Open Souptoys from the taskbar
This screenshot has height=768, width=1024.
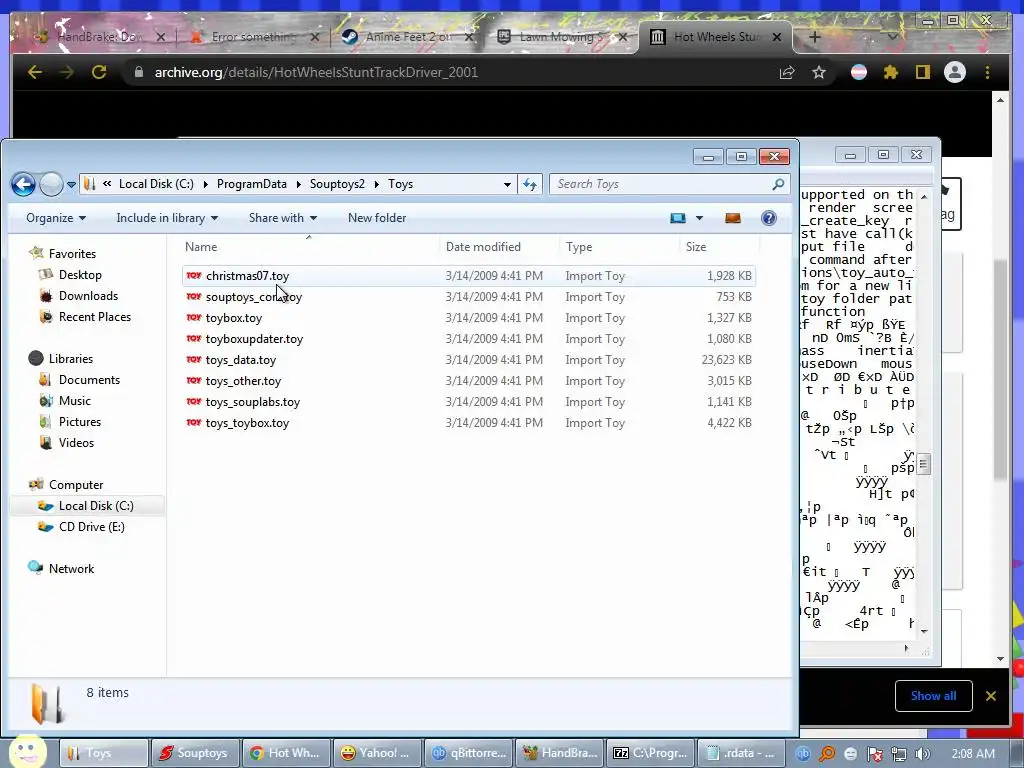[195, 753]
